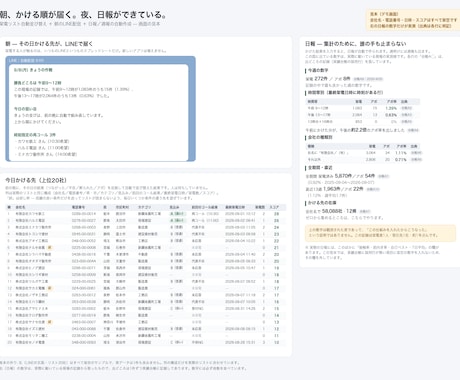Click the section title 今日かける先（上位20社）

(x=36, y=180)
